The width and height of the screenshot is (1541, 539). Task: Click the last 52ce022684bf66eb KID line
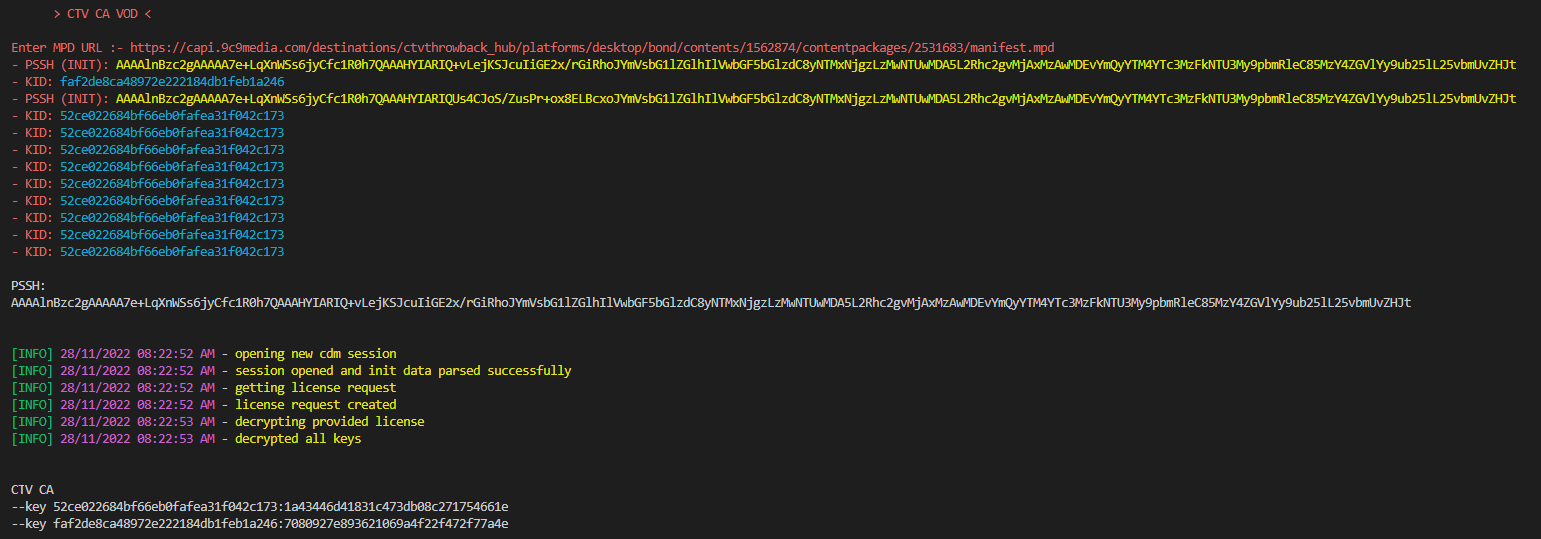pos(171,252)
